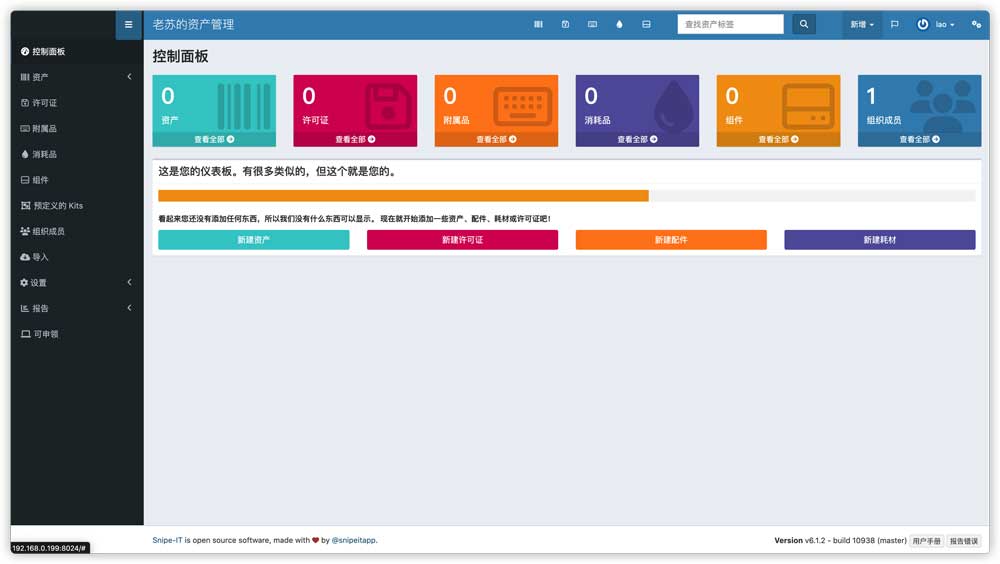This screenshot has width=1000, height=564.
Task: Click the 查找资产标签 search field
Action: click(x=730, y=25)
